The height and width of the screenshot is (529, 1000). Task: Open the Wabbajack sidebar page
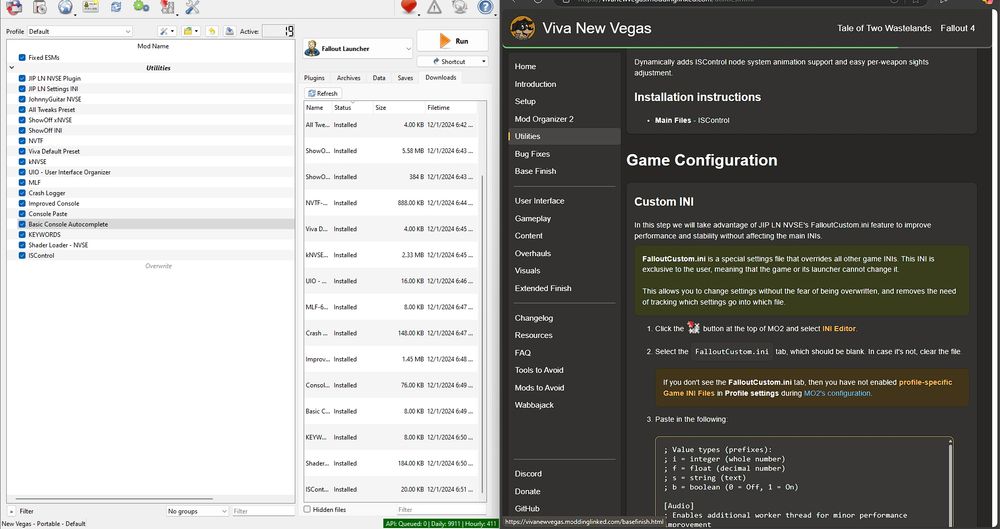[x=534, y=405]
